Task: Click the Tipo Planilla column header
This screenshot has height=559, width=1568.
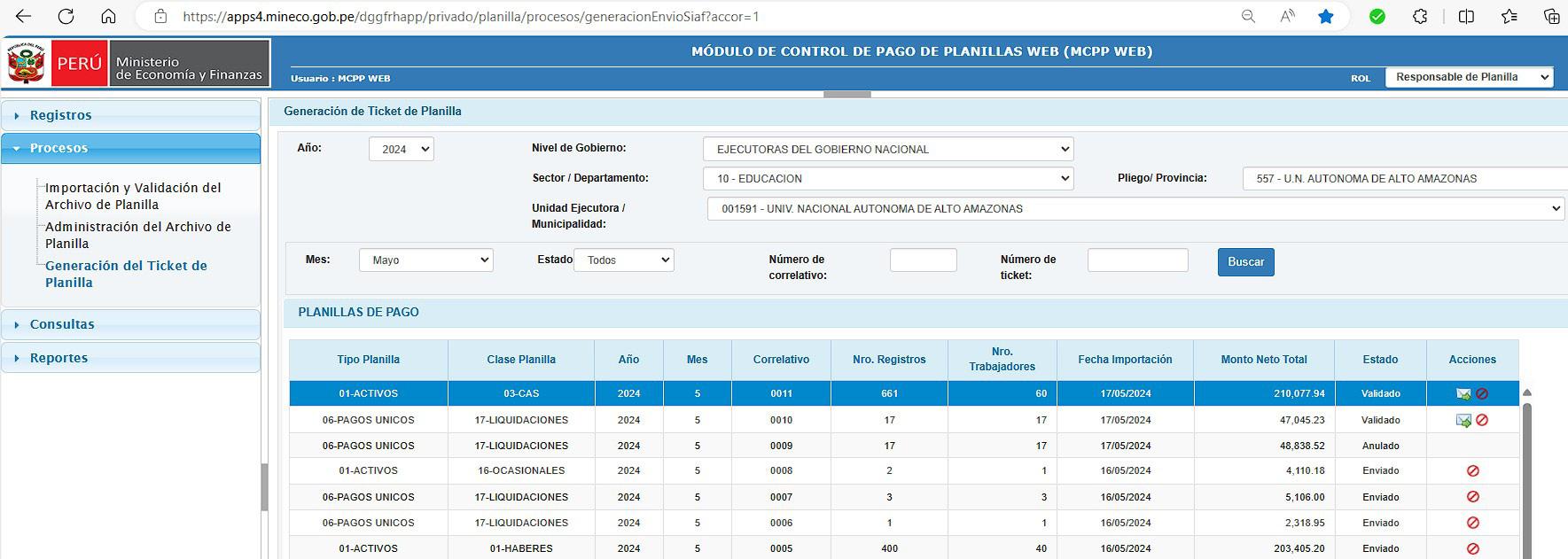Action: pyautogui.click(x=368, y=360)
